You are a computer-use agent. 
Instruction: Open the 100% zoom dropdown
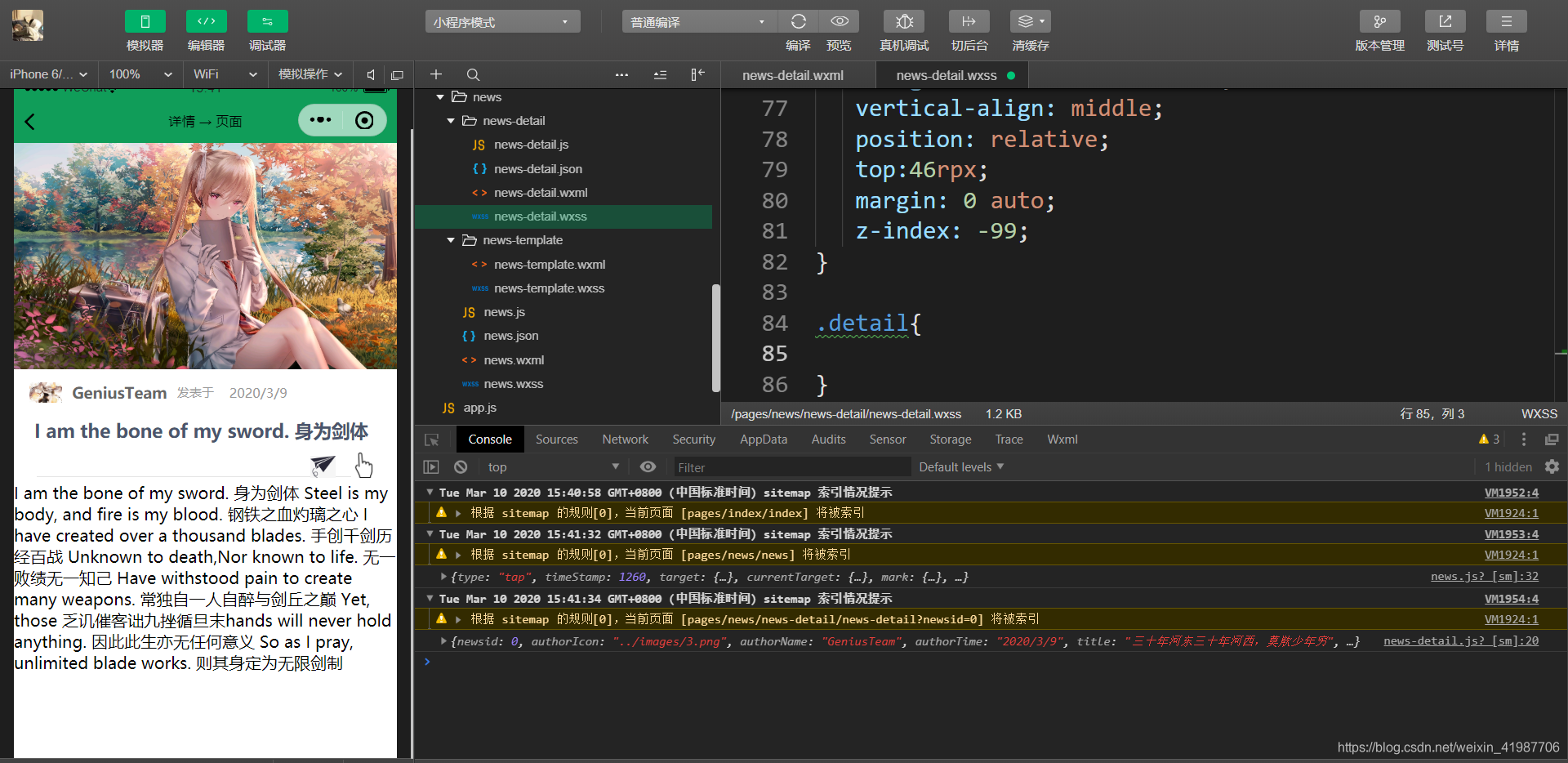[140, 74]
